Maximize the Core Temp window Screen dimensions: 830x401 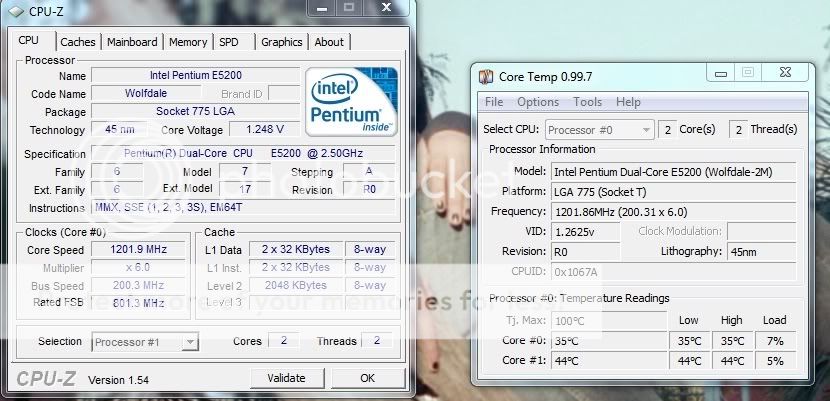pos(747,74)
